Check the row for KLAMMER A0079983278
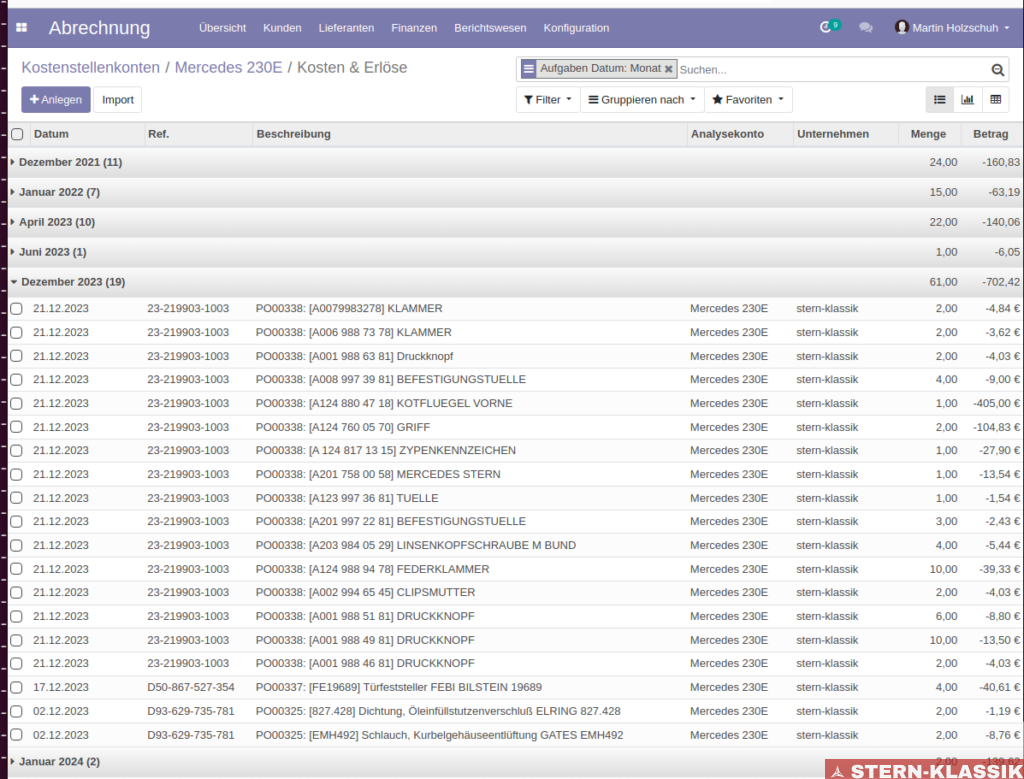The width and height of the screenshot is (1024, 779). click(x=16, y=309)
